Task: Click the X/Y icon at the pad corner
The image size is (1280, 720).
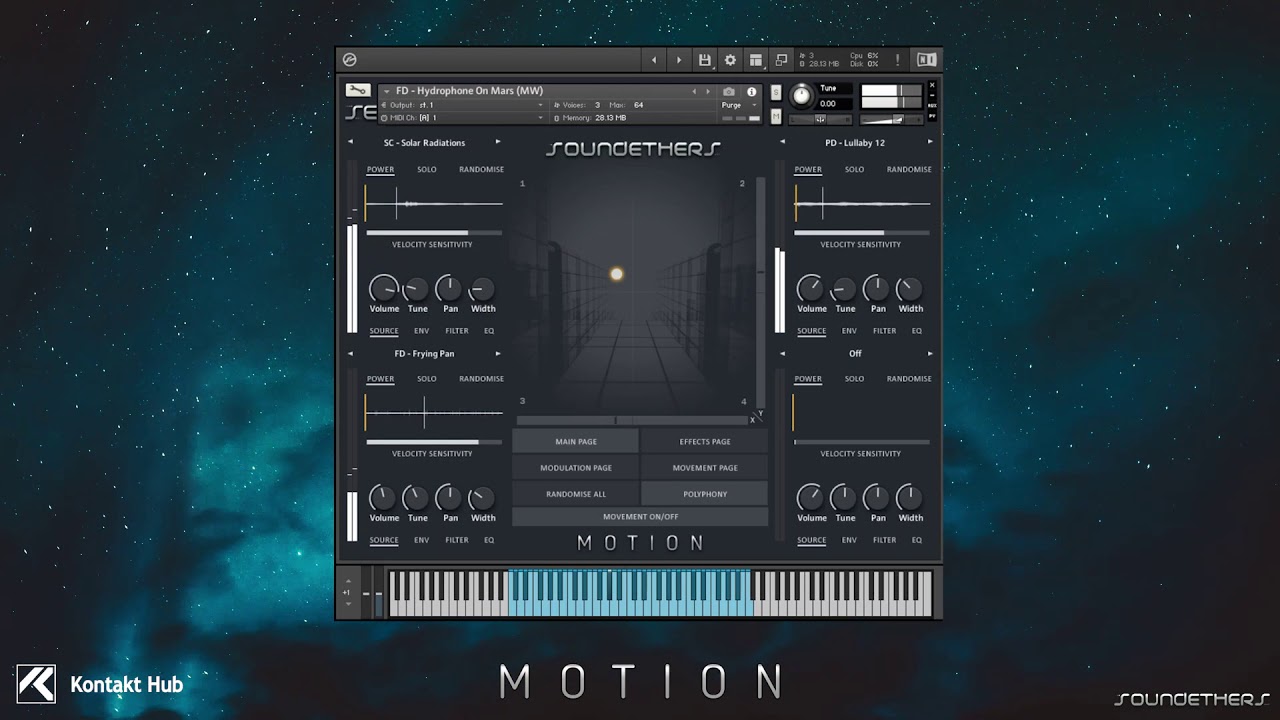Action: pyautogui.click(x=759, y=416)
